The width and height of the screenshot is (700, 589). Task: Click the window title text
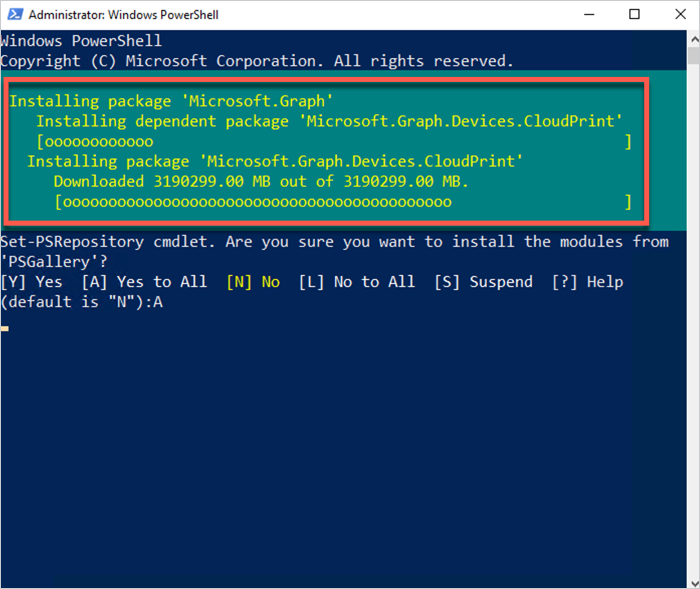(x=124, y=15)
